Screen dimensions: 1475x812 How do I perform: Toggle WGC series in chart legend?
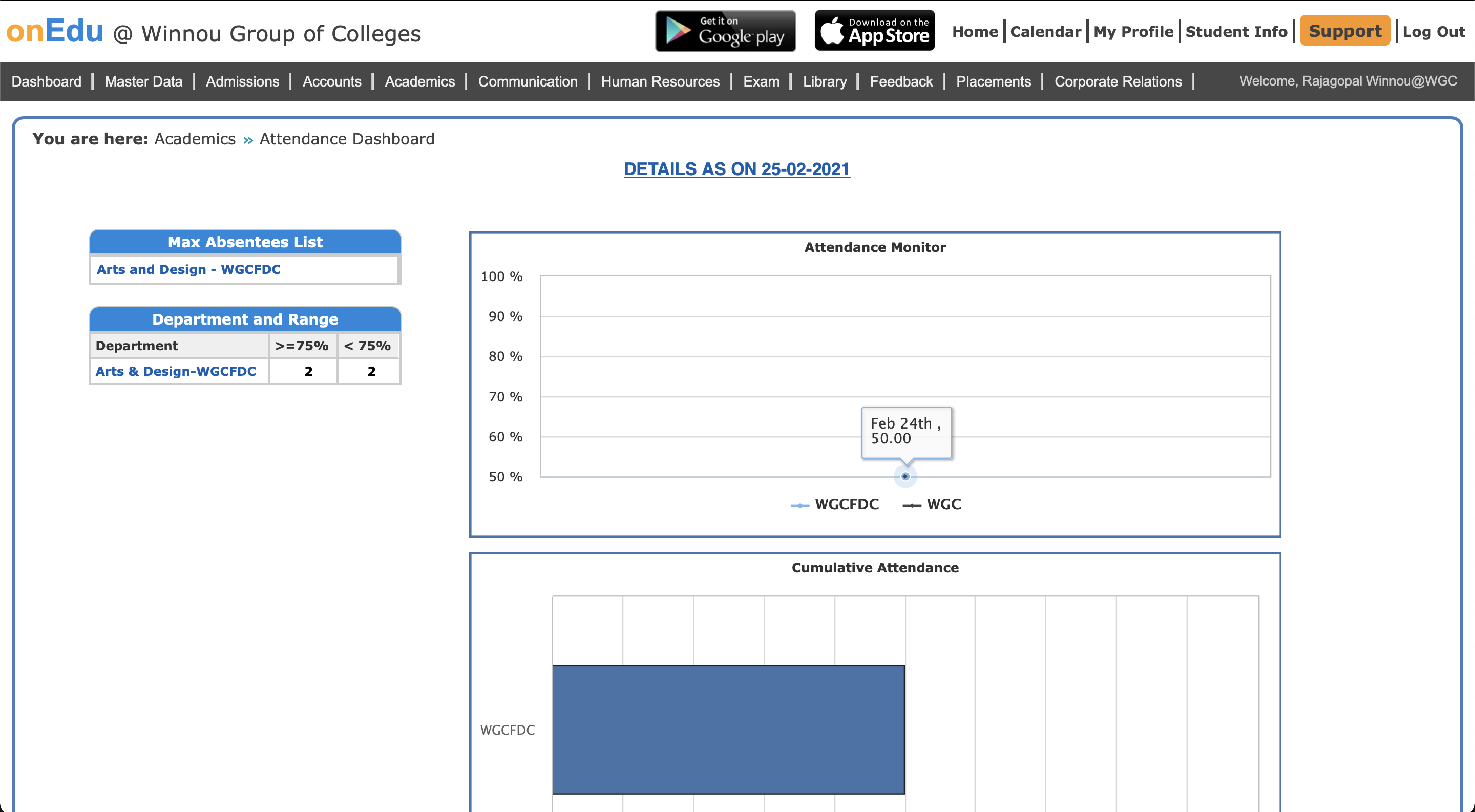(932, 504)
